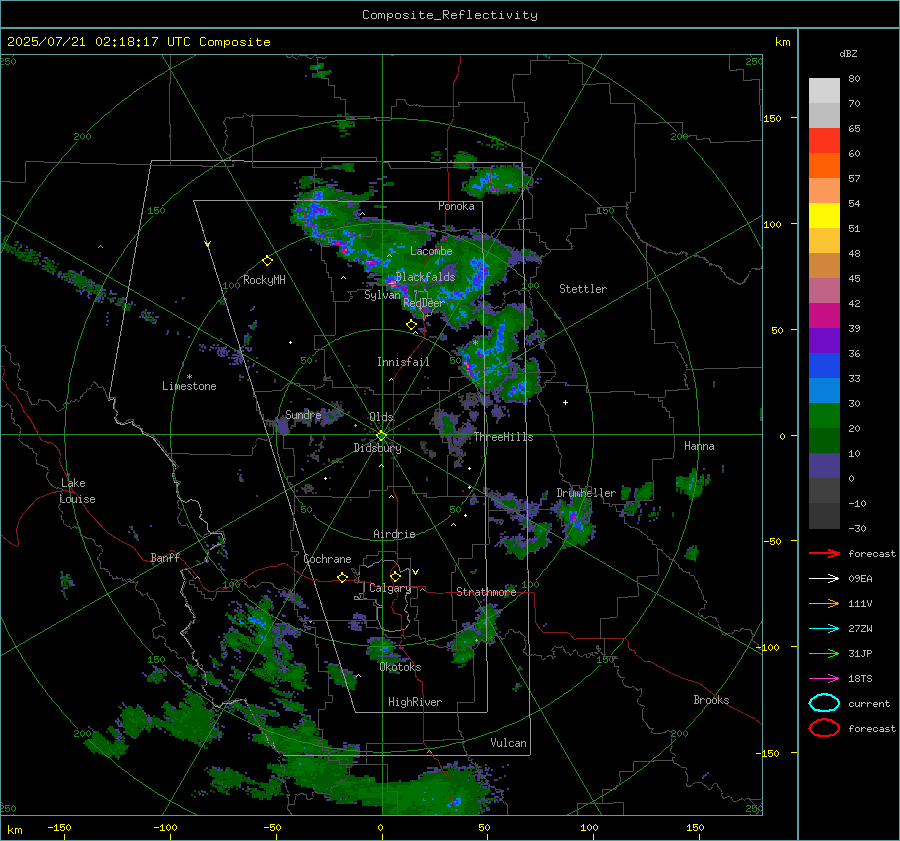This screenshot has height=841, width=900.
Task: Click the yellow diamond marker at Olds radar center
Action: [x=381, y=436]
